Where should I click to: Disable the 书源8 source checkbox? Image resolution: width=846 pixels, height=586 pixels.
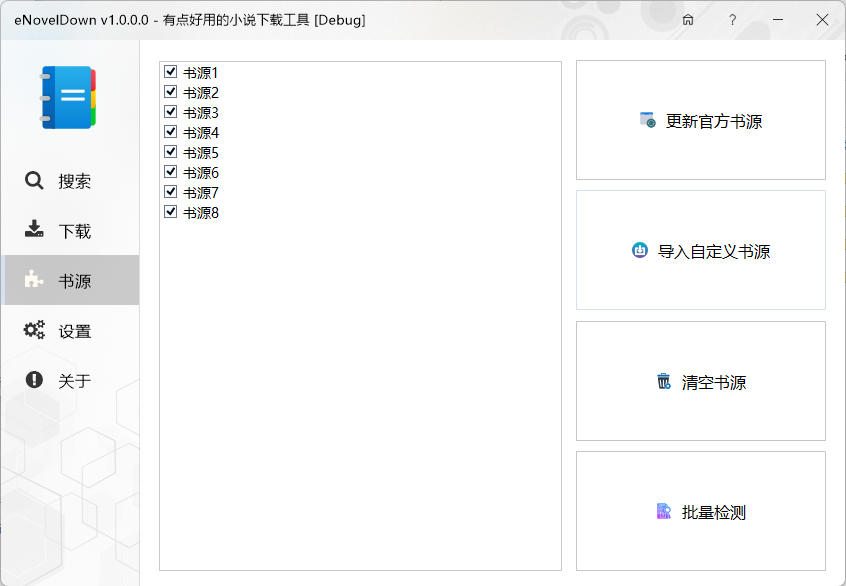point(170,211)
